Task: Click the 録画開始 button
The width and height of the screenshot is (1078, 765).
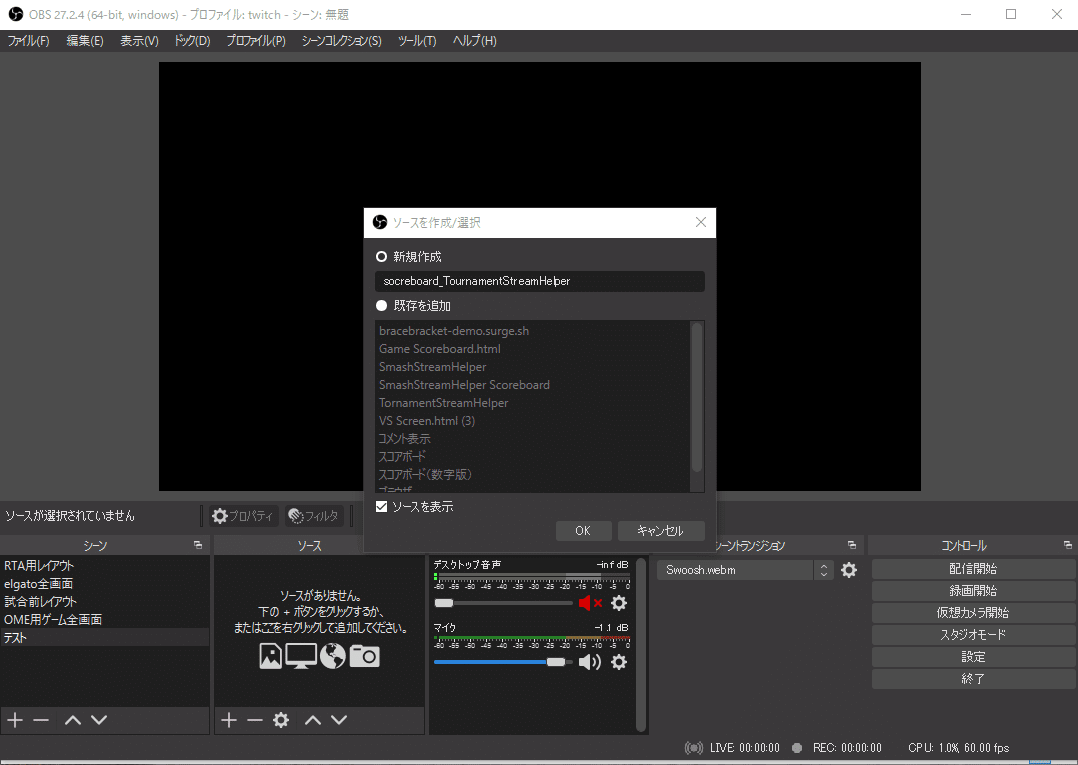Action: coord(973,591)
